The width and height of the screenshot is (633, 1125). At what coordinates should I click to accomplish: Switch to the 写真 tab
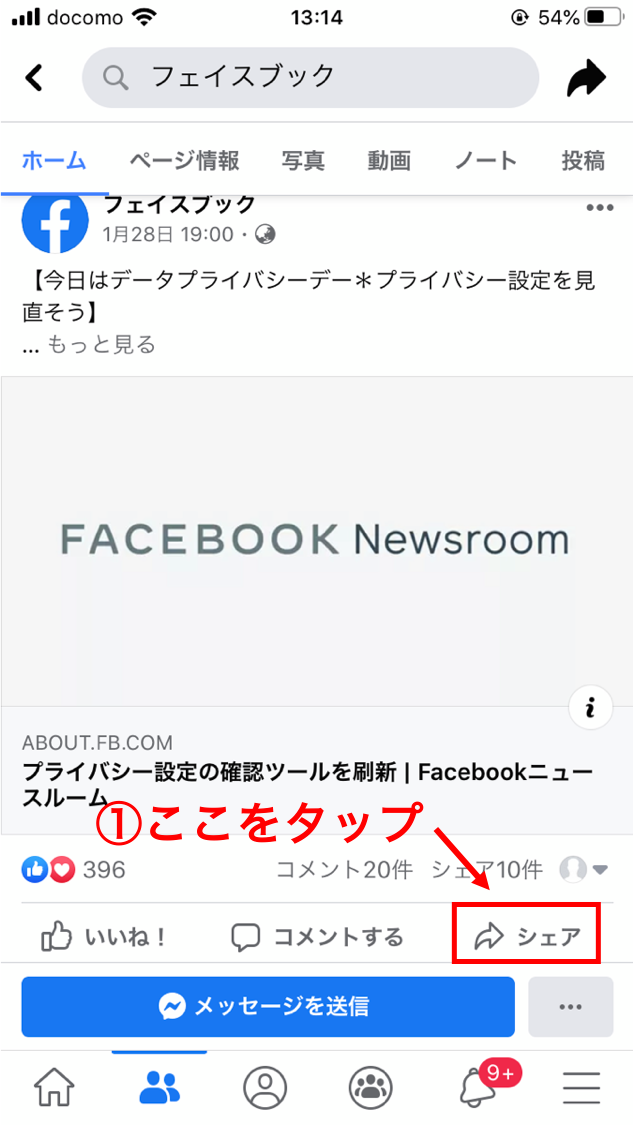click(303, 161)
